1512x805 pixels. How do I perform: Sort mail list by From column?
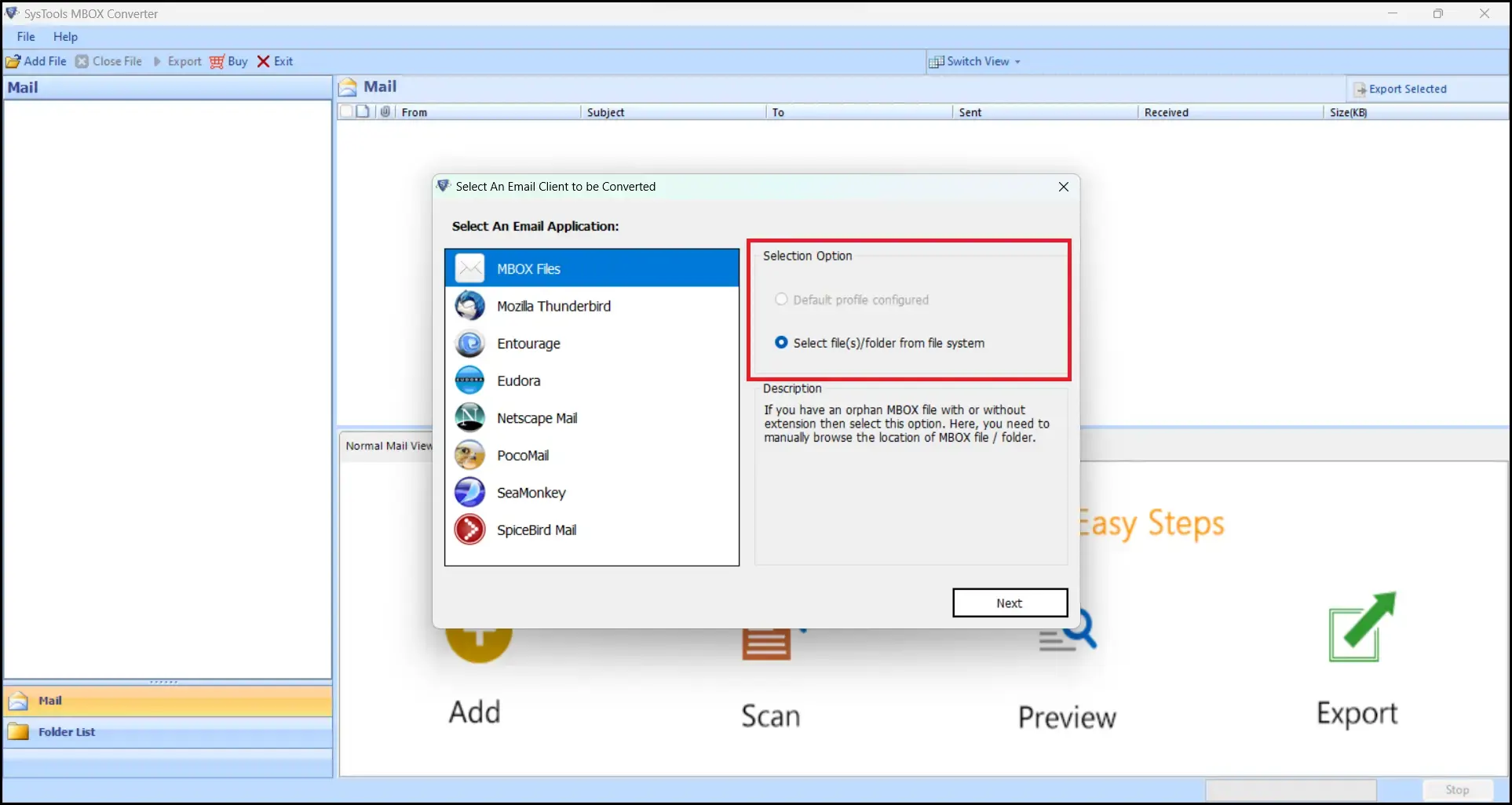point(488,112)
